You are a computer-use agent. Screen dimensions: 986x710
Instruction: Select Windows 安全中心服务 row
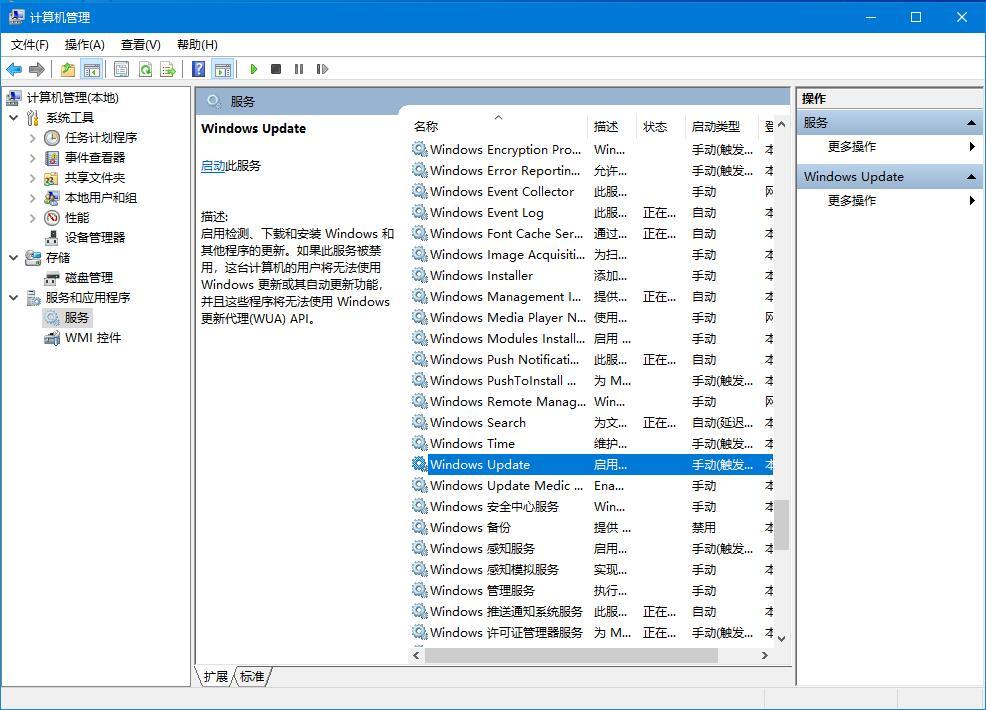(x=592, y=506)
